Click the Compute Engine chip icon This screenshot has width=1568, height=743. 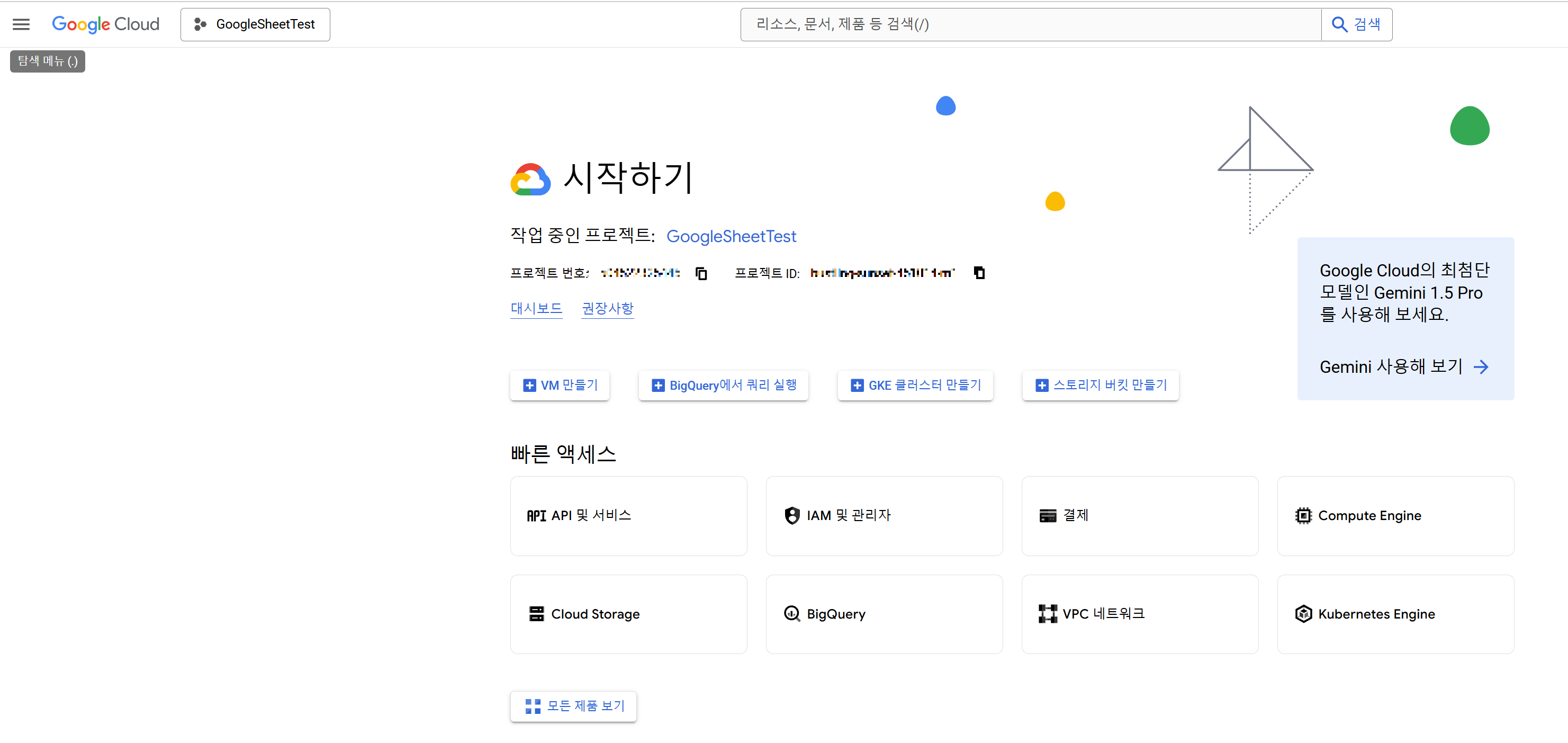click(1303, 516)
